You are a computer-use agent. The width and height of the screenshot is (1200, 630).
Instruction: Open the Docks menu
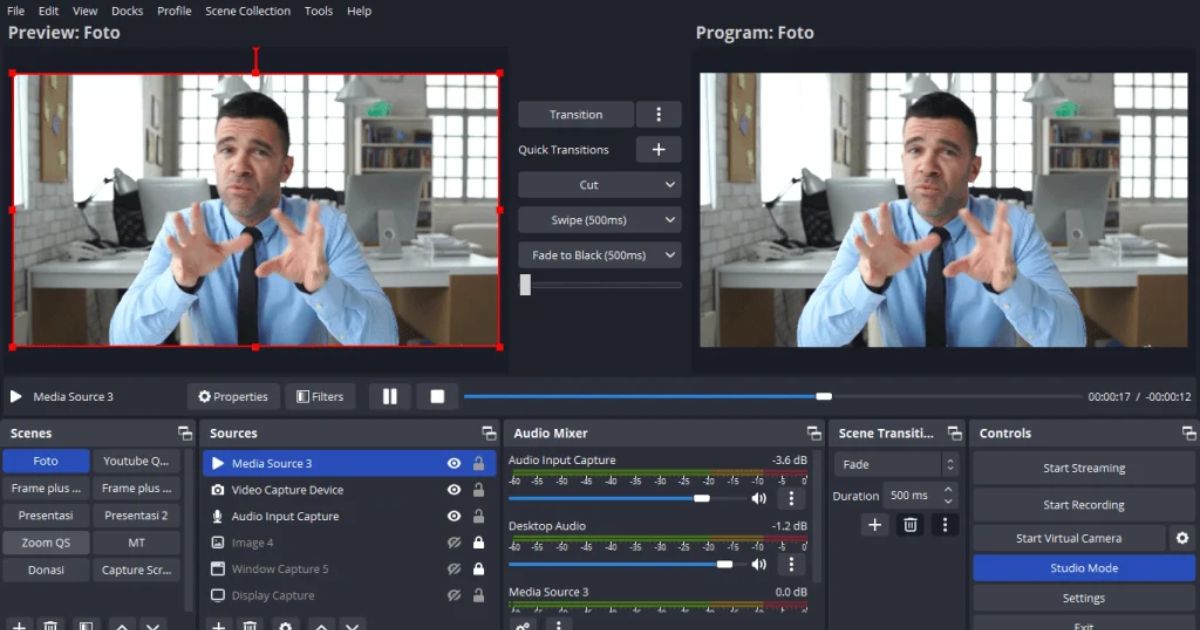coord(127,11)
